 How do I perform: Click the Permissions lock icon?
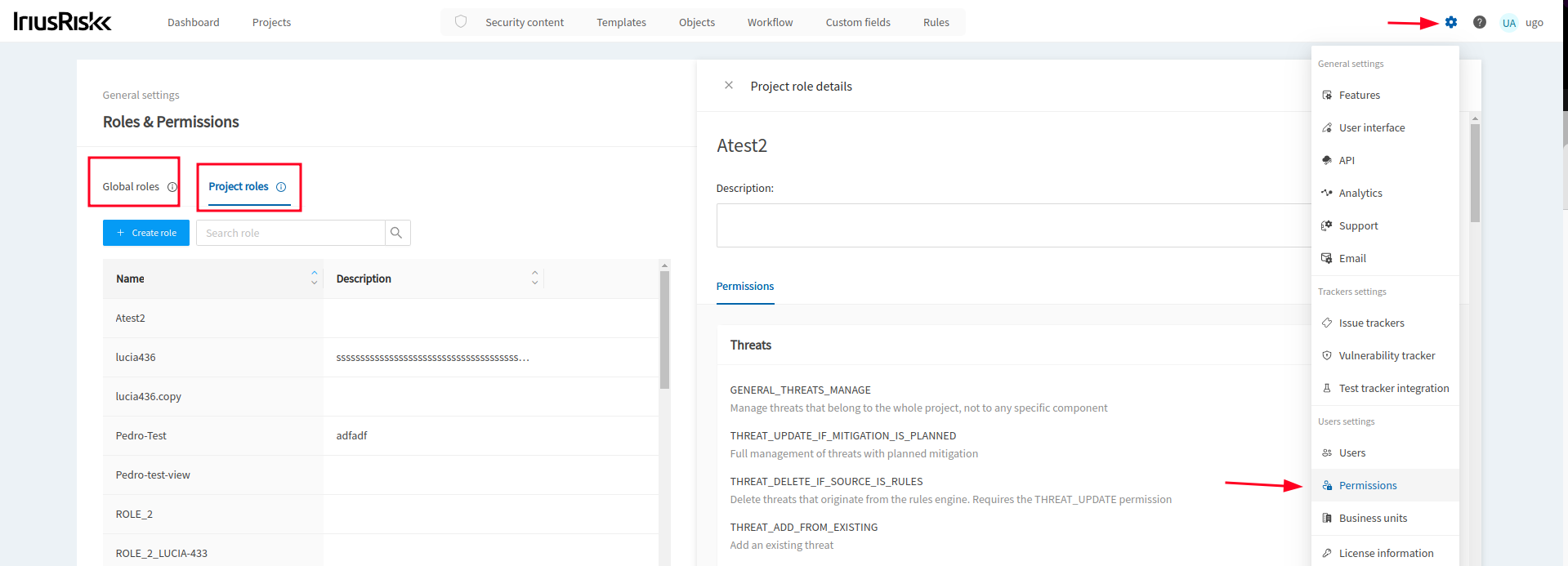point(1327,486)
